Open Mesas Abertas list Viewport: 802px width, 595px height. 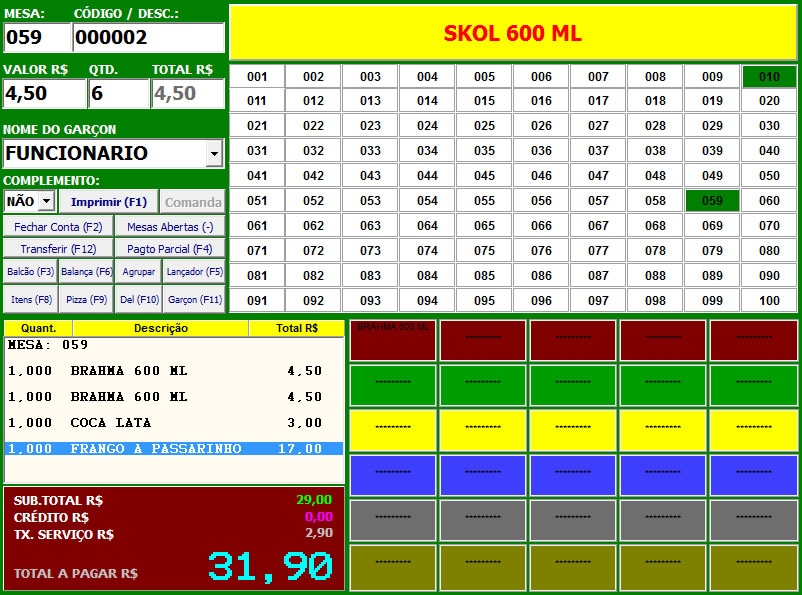(x=169, y=227)
